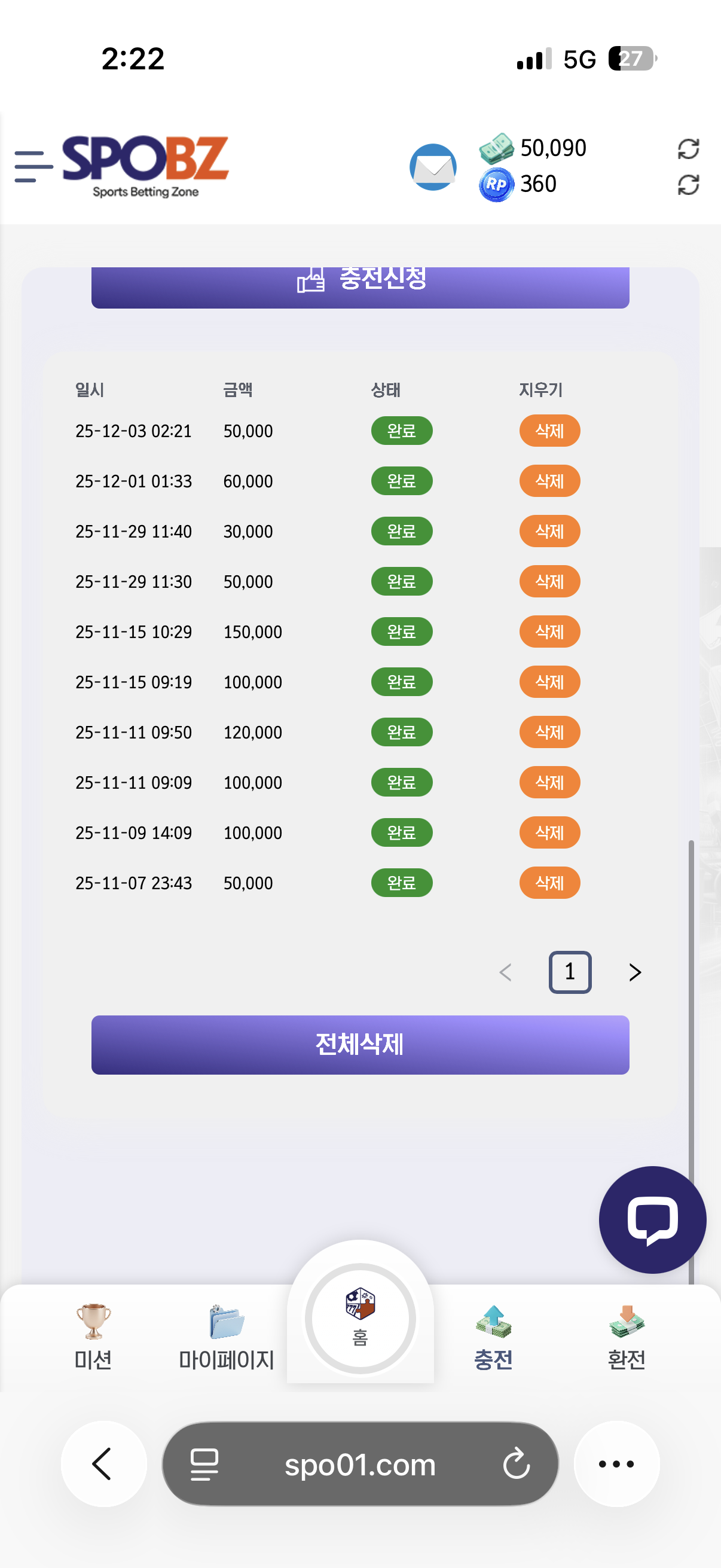
Task: Switch to the 환전 tab
Action: (626, 1335)
